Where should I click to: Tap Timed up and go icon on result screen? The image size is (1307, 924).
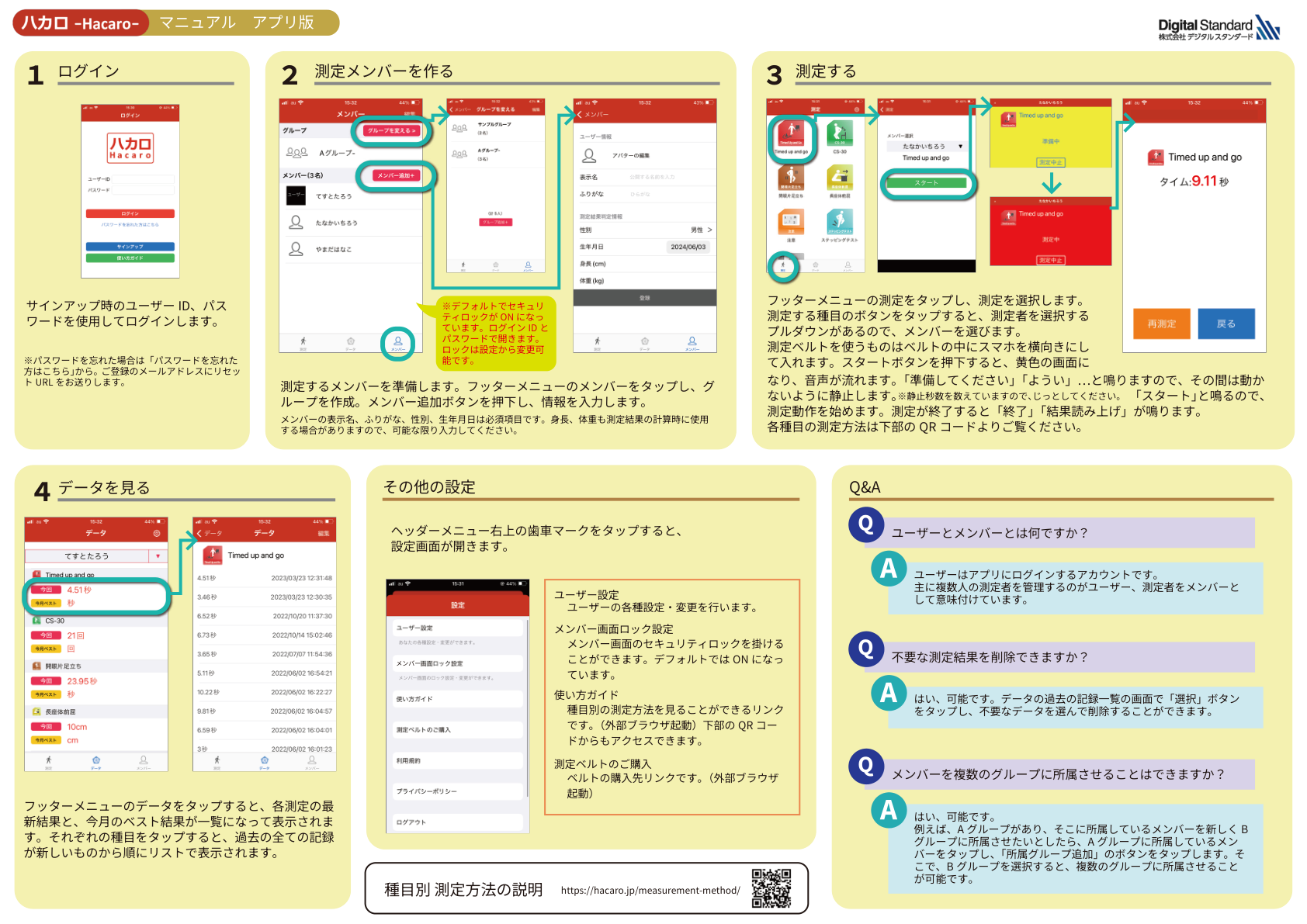1156,157
